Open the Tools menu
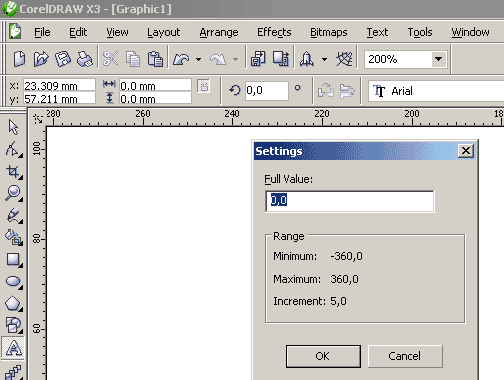The image size is (504, 380). (x=420, y=32)
